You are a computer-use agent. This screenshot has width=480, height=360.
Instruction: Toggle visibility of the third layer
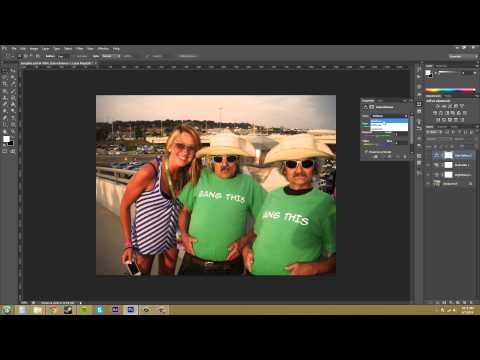point(428,175)
